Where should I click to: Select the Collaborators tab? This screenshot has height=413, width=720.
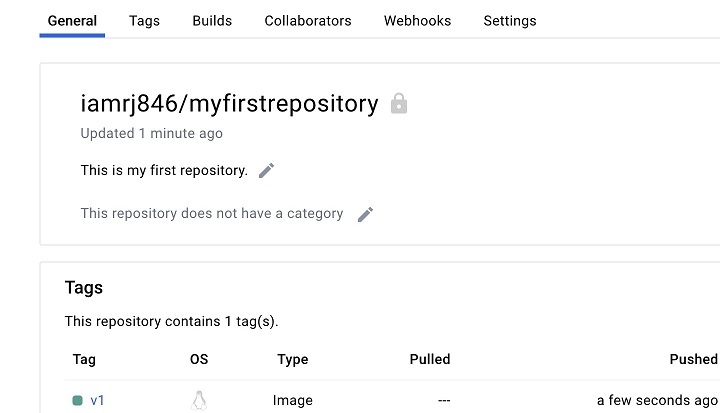(x=308, y=20)
